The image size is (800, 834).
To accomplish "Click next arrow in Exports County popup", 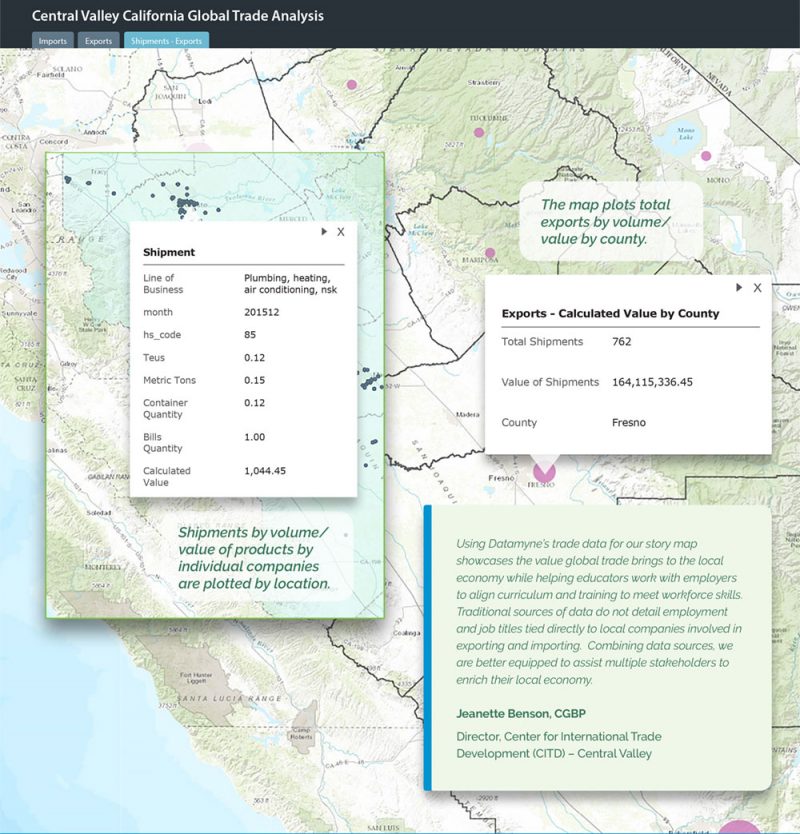I will coord(739,288).
